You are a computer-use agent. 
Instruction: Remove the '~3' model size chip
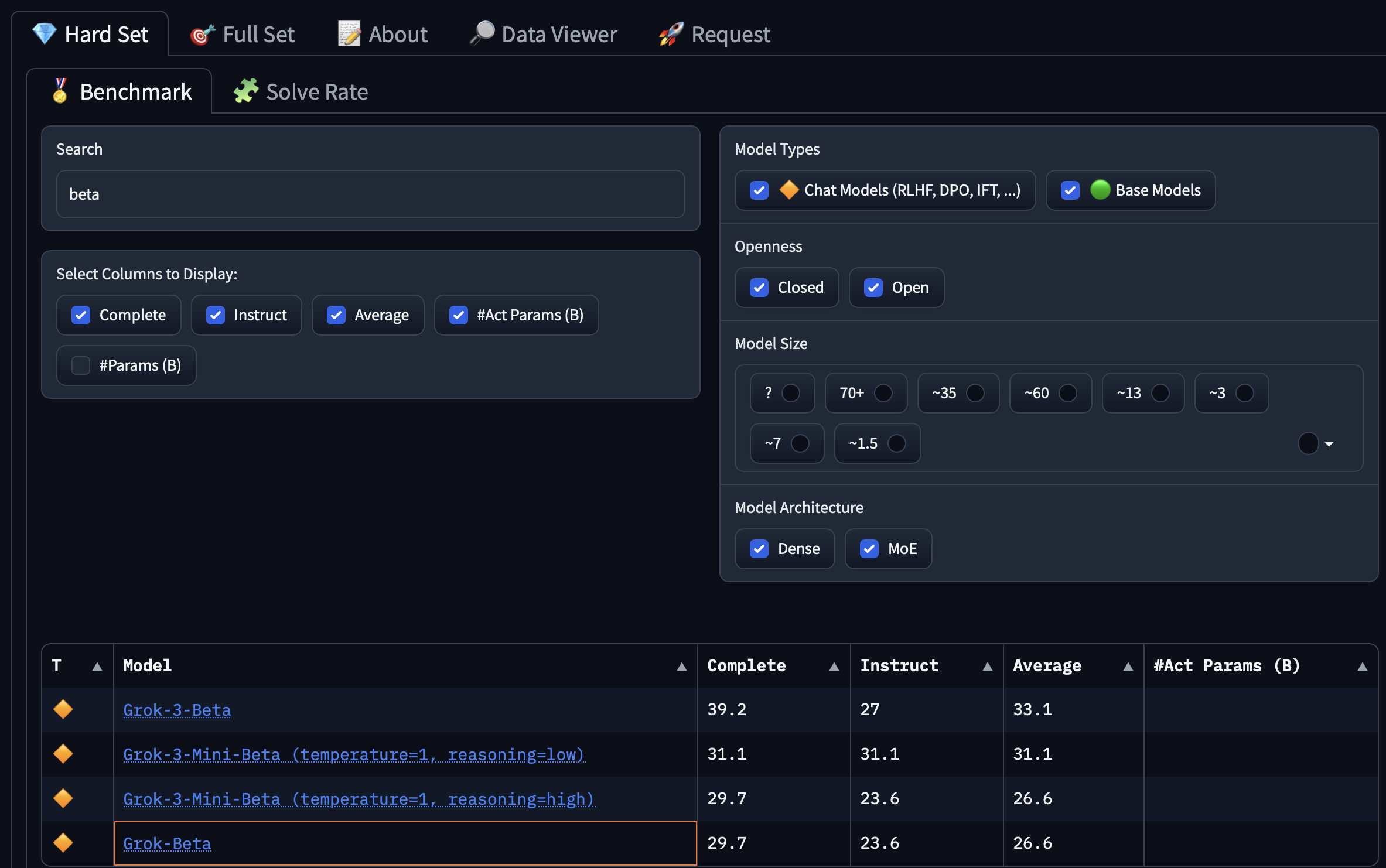tap(1245, 393)
